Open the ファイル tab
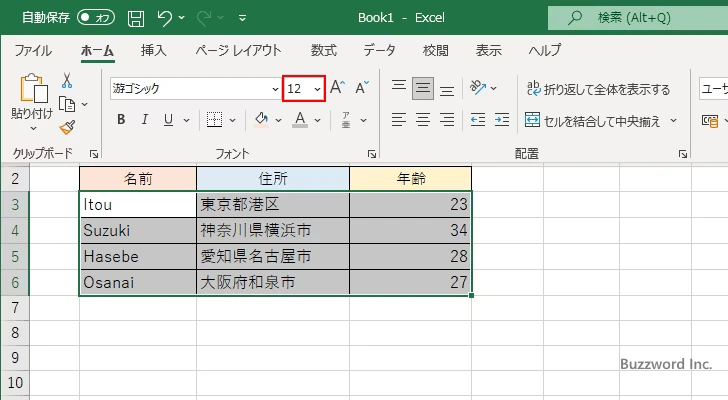Screen dimensions: 728x400 (x=33, y=50)
